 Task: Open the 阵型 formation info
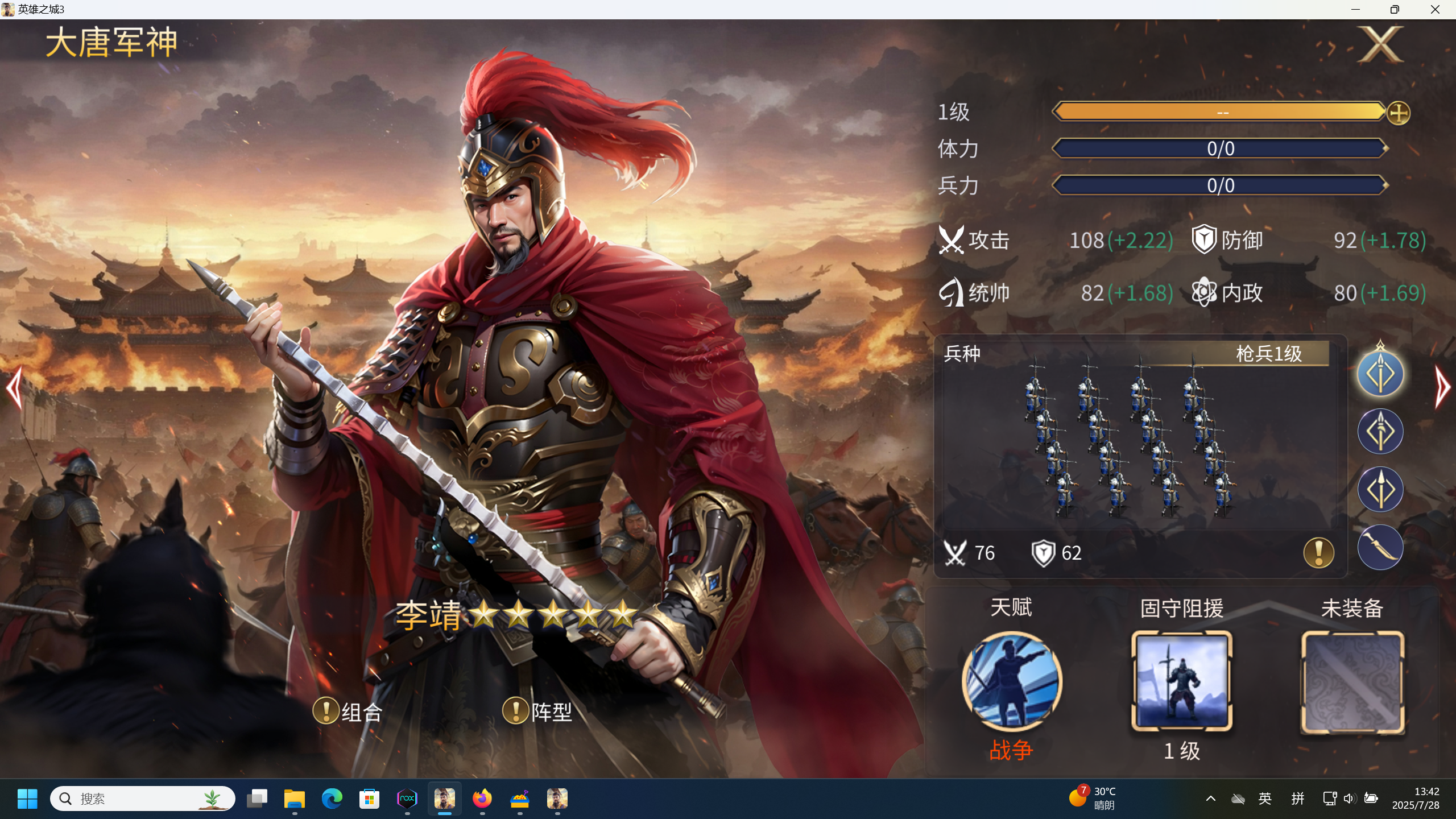point(537,711)
